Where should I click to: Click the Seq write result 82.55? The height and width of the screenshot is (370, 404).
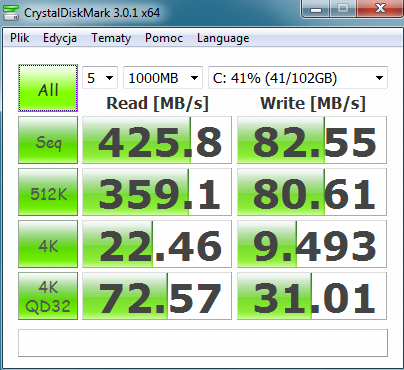[312, 140]
